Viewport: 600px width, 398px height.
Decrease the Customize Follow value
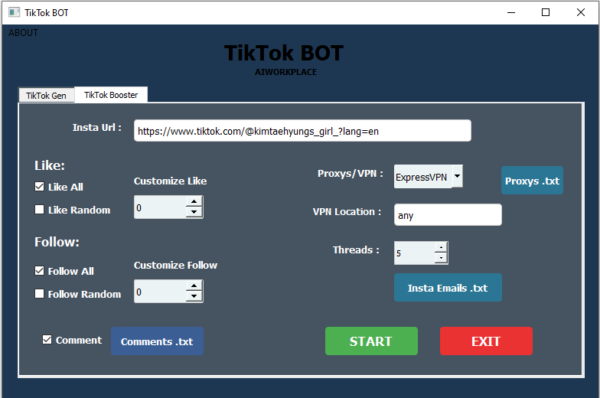[x=194, y=296]
